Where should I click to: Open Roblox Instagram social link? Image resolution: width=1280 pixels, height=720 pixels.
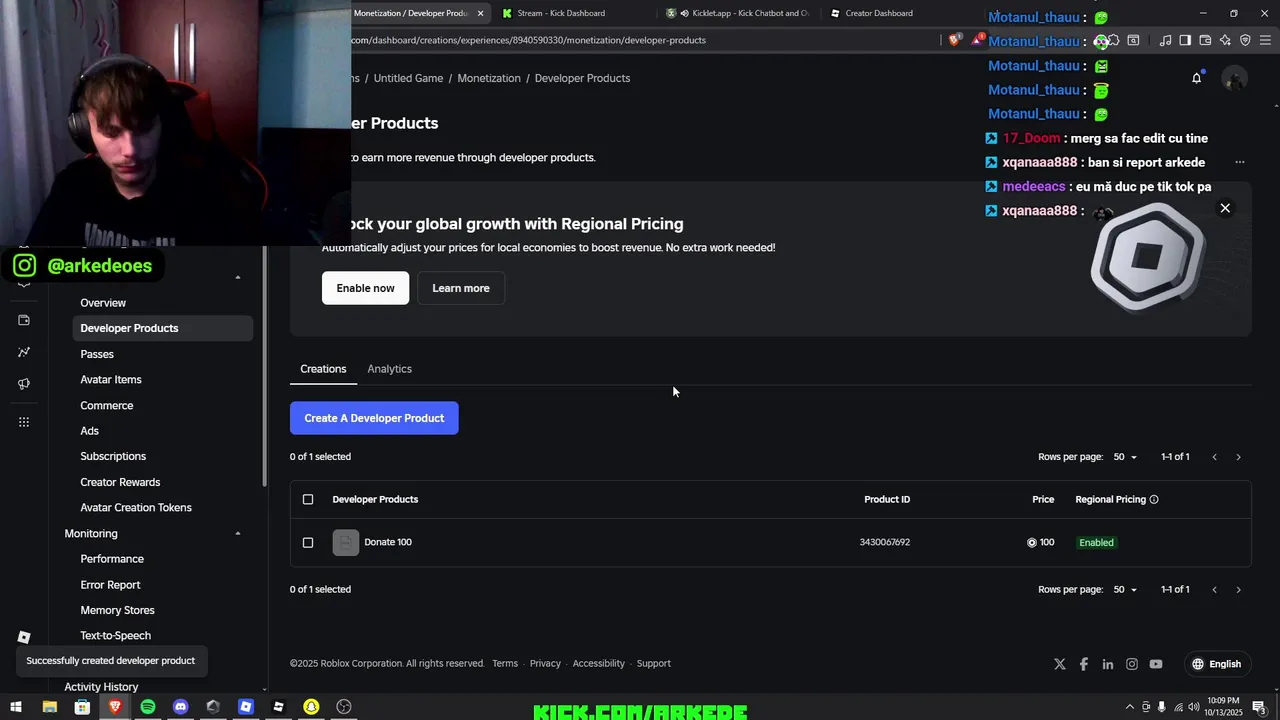[x=1132, y=664]
